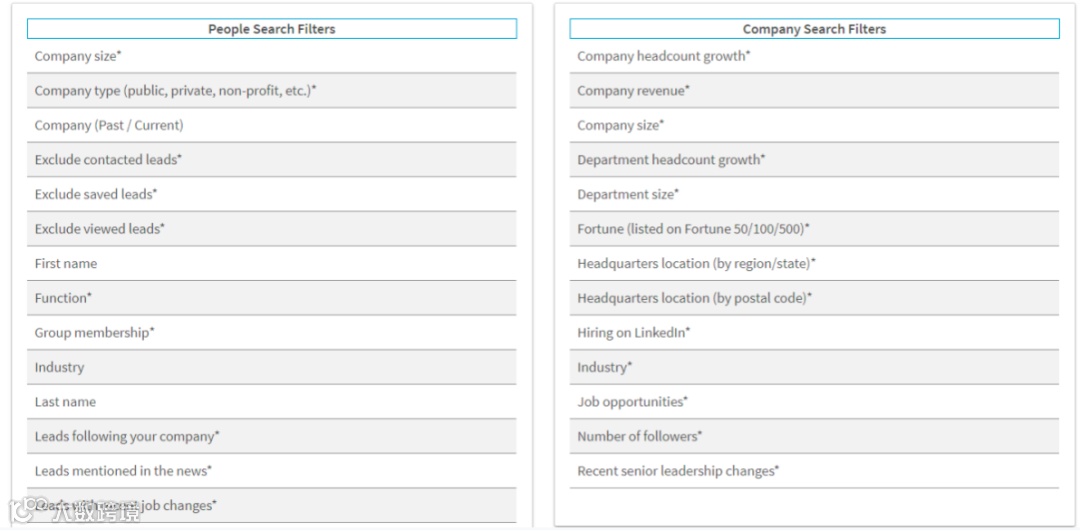Screen dimensions: 1080x531
Task: Click the Exclude saved leads filter
Action: (96, 194)
